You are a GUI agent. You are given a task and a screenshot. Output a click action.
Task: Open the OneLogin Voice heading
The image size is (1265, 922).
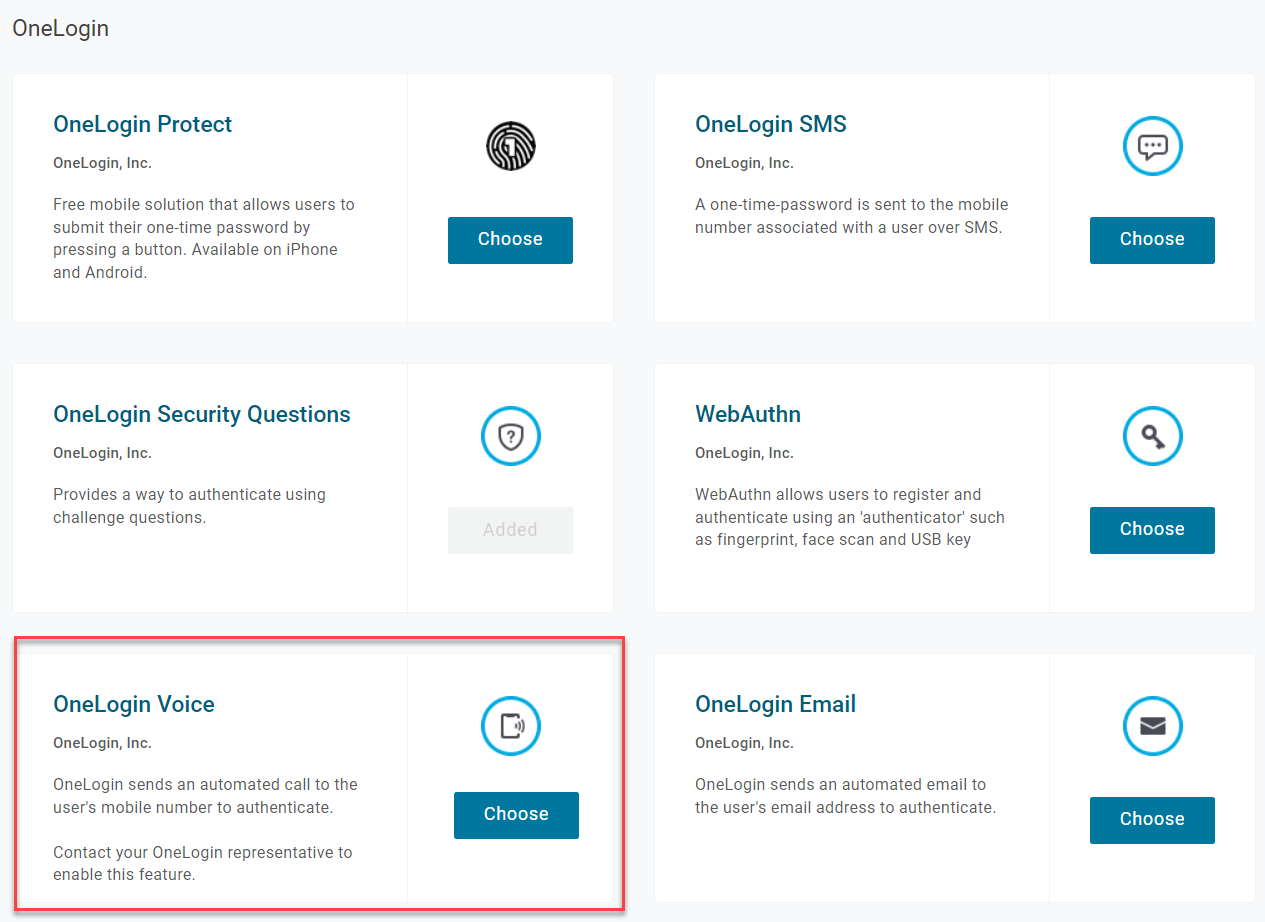point(133,704)
